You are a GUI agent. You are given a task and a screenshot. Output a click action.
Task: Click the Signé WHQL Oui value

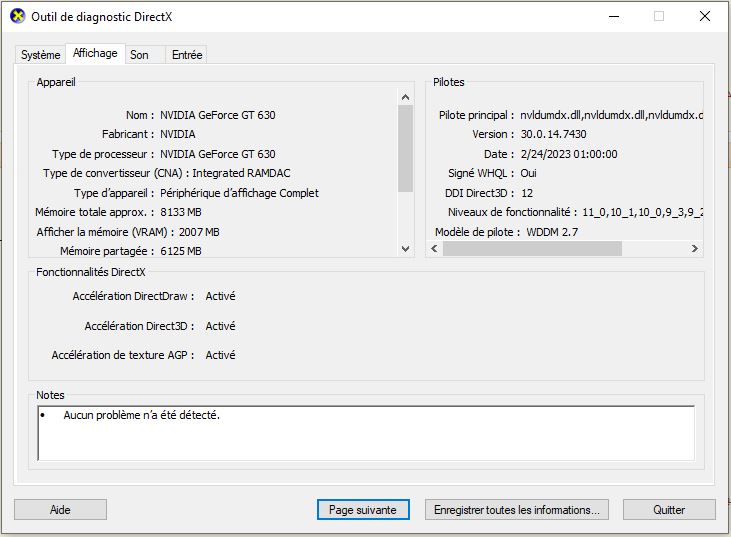[x=528, y=173]
